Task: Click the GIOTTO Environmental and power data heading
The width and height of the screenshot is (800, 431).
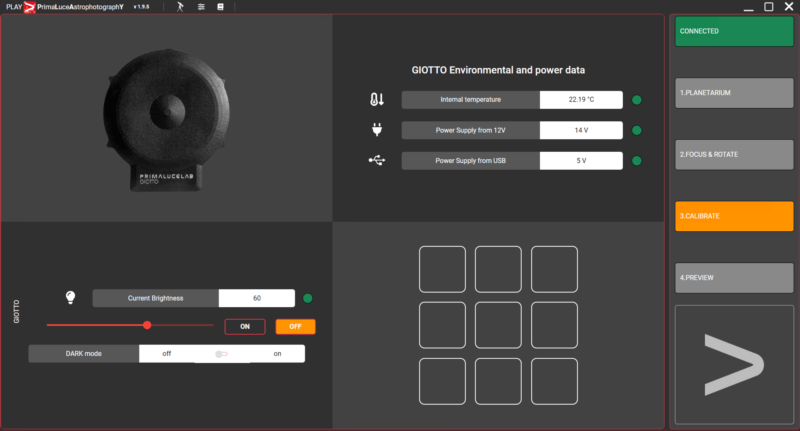Action: tap(498, 70)
